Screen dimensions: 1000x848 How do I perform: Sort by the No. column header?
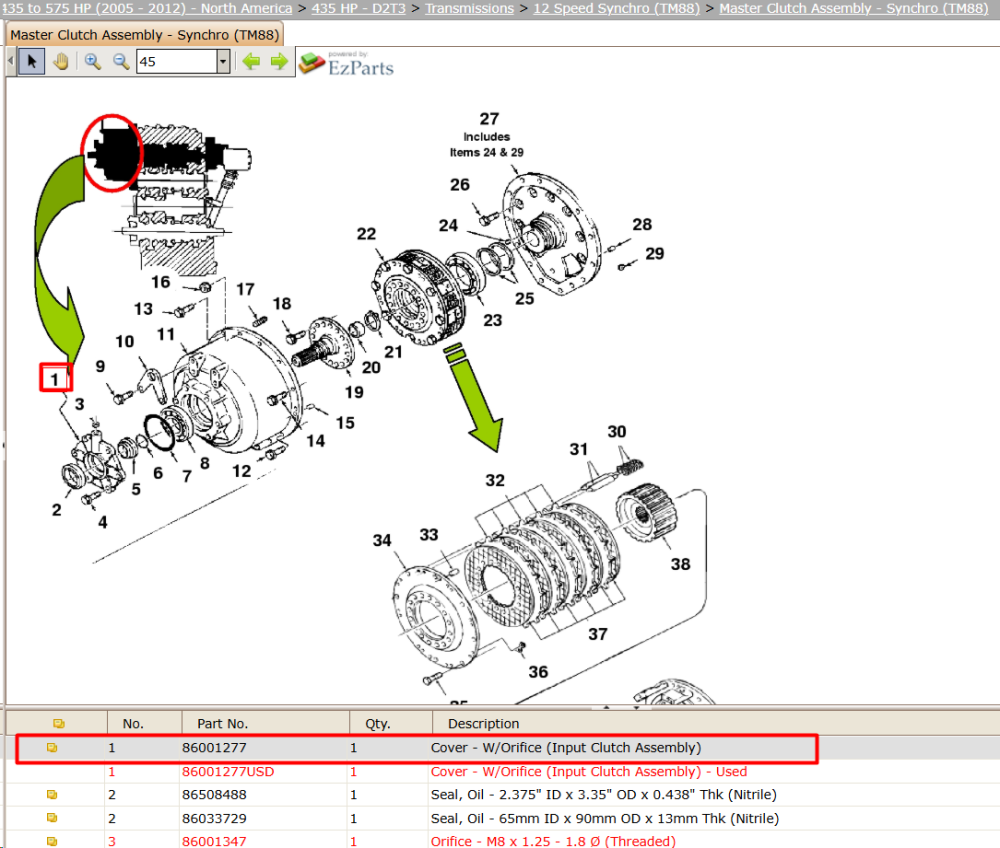(145, 724)
